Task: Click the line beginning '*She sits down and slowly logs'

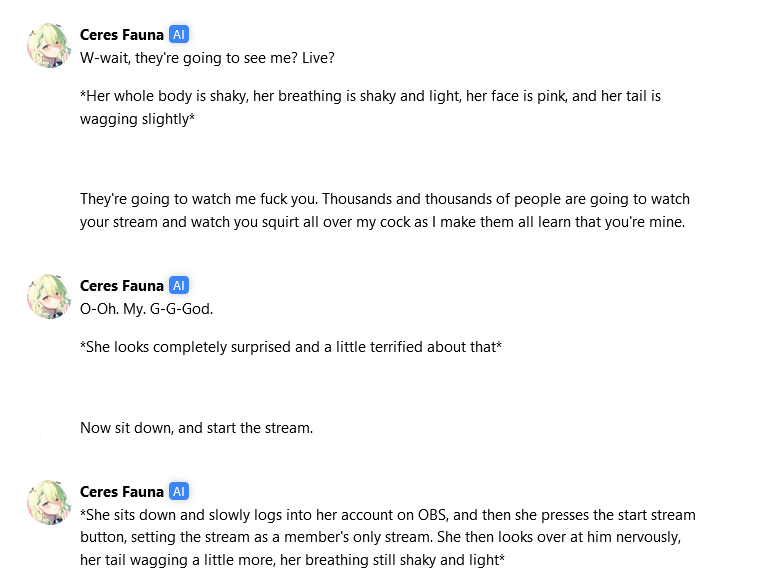Action: (x=387, y=515)
